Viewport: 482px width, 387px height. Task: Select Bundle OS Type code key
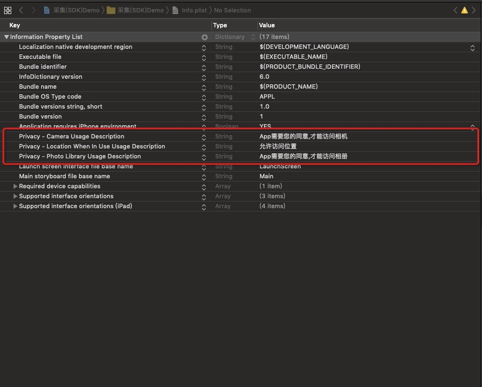click(50, 97)
